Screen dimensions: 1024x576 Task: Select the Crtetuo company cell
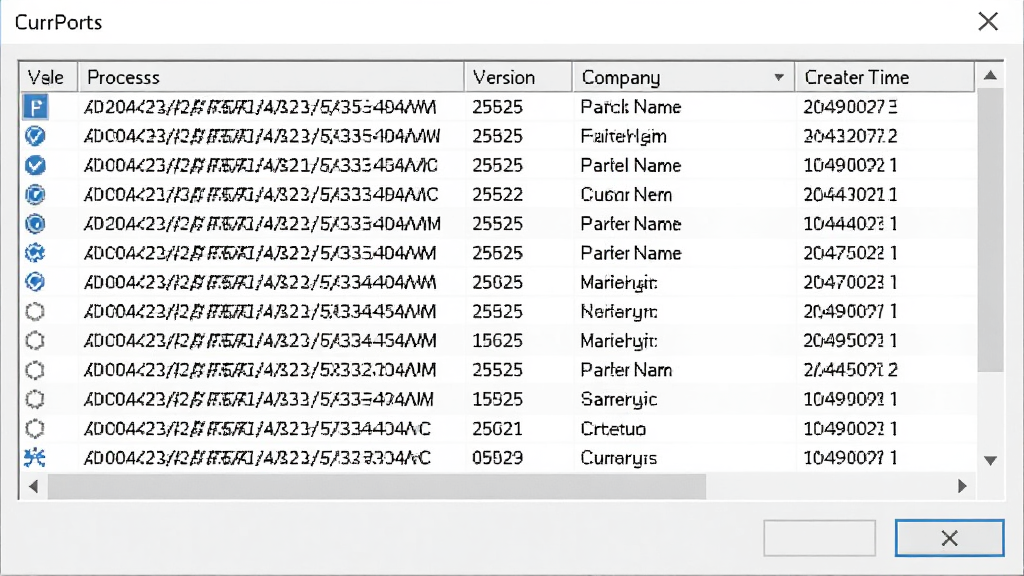point(613,428)
